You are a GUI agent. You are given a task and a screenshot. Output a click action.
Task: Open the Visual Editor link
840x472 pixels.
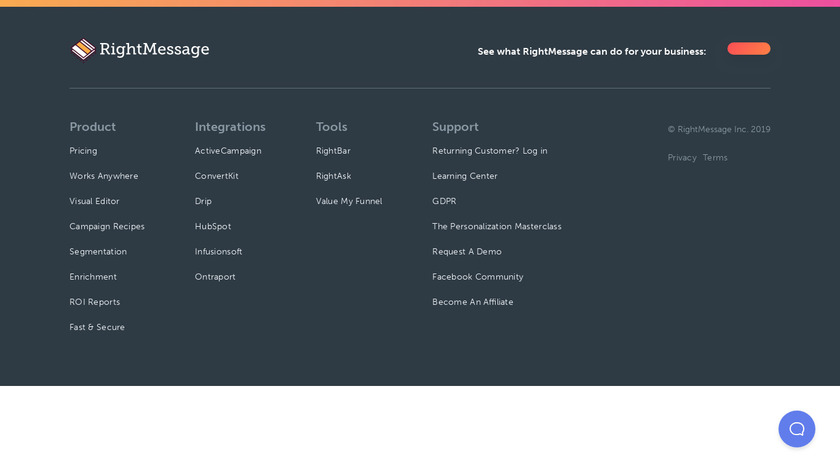point(94,201)
